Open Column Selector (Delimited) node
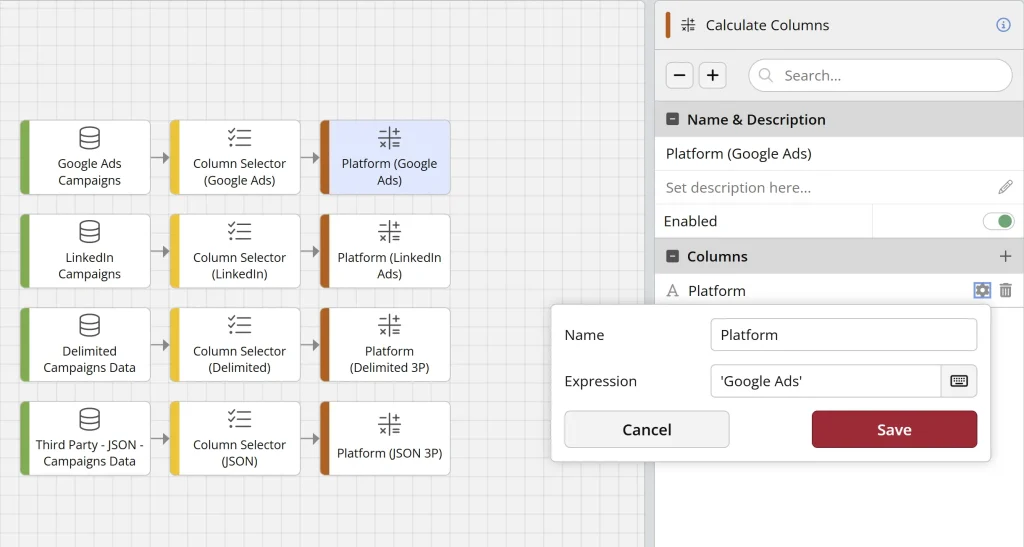 coord(235,345)
